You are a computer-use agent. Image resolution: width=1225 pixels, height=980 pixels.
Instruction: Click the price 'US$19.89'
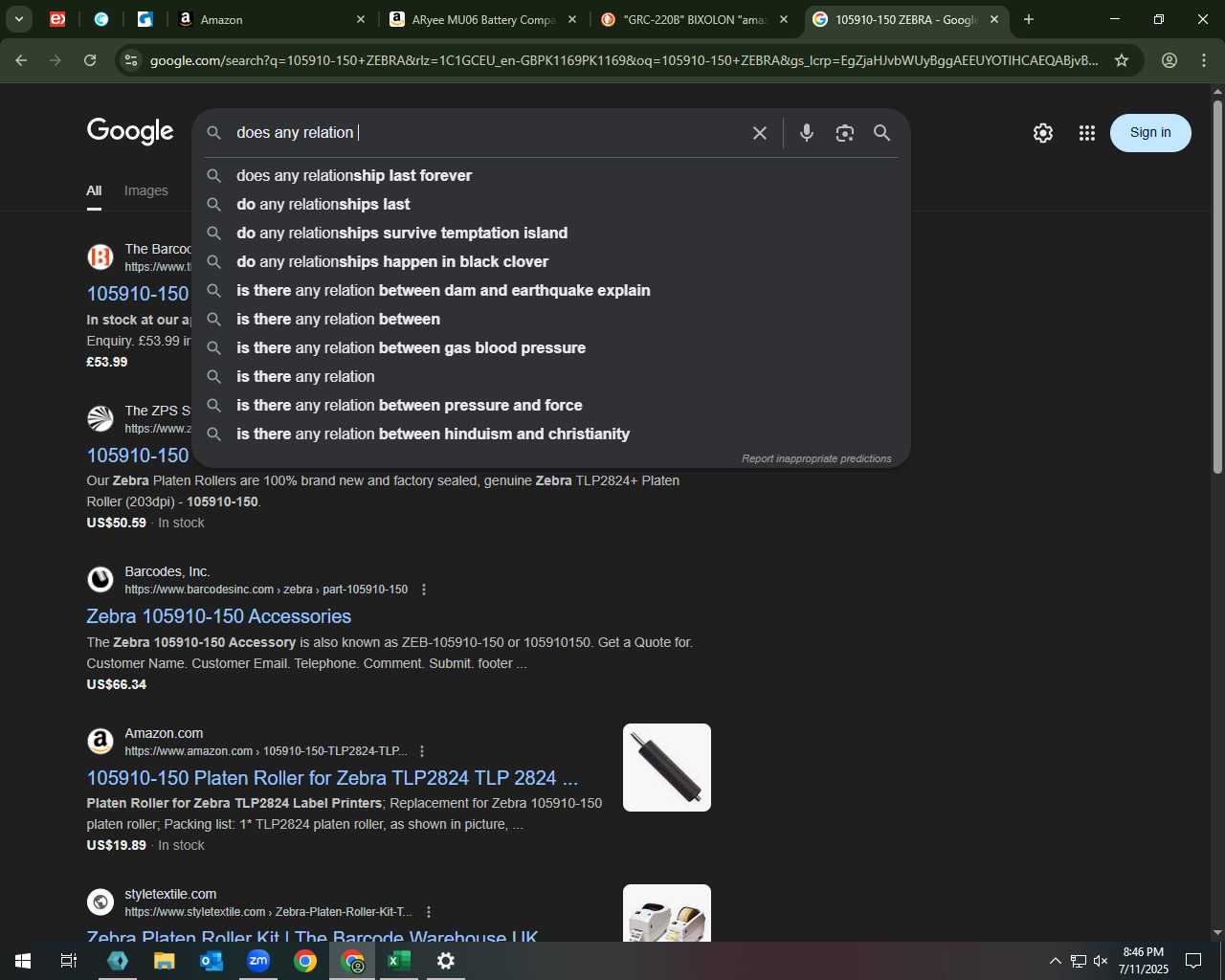(117, 845)
